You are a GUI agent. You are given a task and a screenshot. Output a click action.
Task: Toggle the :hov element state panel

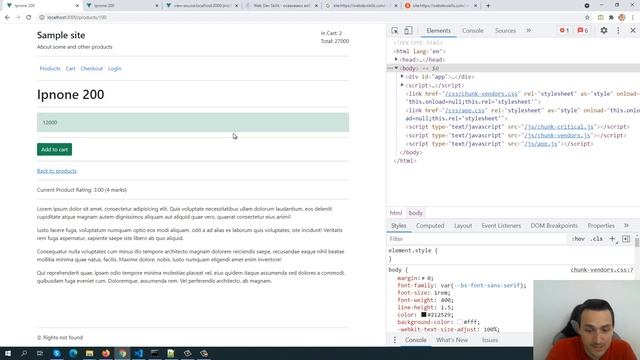pyautogui.click(x=578, y=239)
